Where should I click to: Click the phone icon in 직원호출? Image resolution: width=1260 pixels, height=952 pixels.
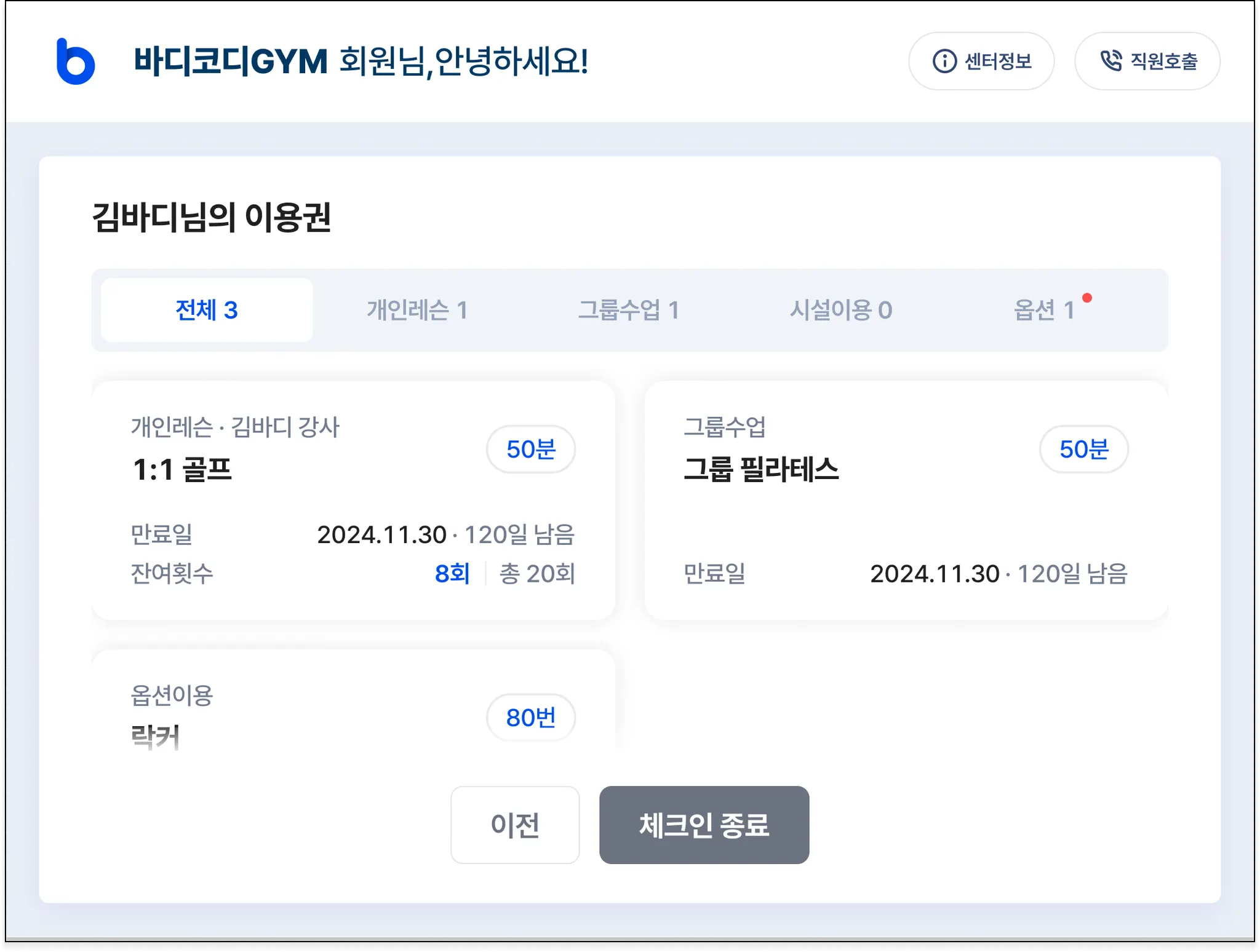1110,61
